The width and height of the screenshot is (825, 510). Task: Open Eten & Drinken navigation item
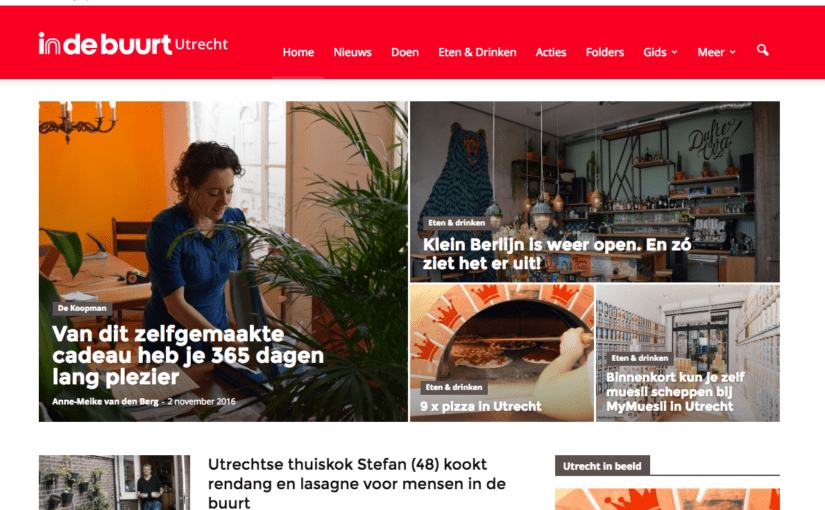[477, 52]
